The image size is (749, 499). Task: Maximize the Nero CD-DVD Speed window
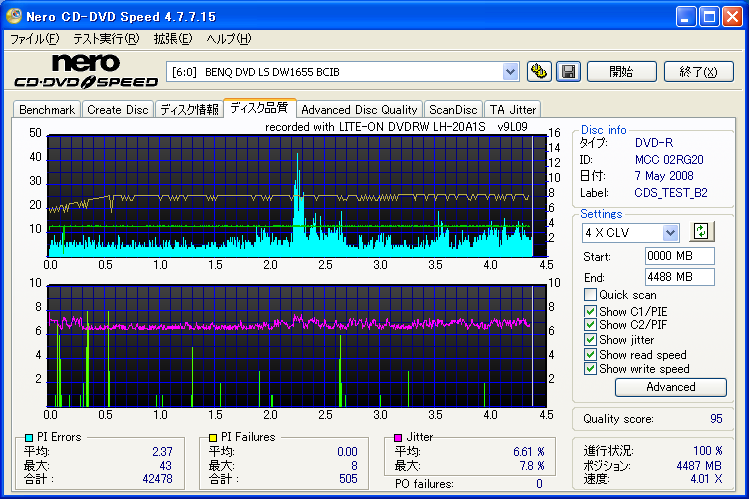click(x=709, y=17)
